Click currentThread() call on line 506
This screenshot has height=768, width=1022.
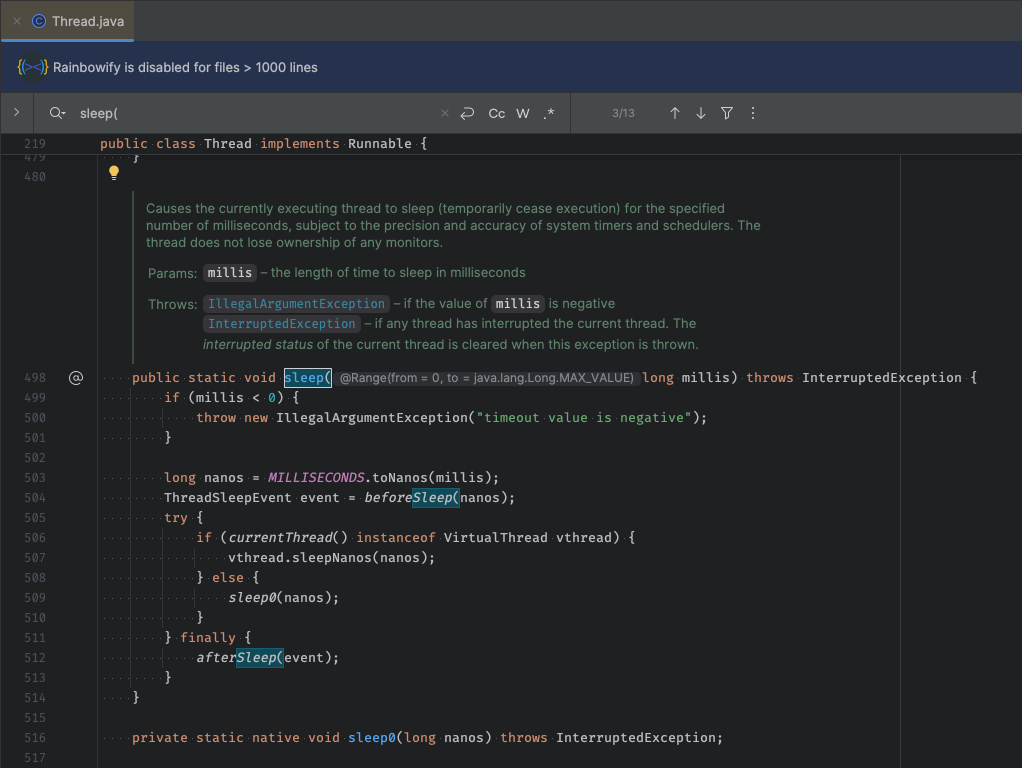288,538
